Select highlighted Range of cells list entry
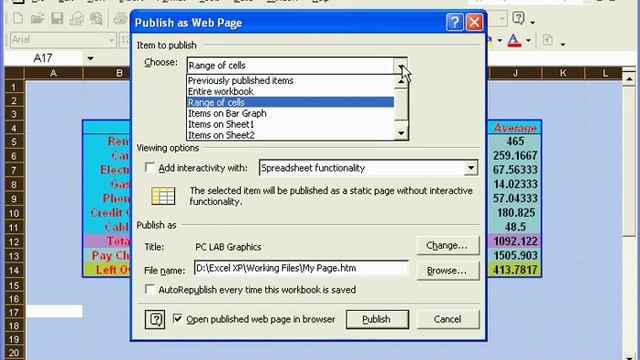Screen dimensions: 640x360 pyautogui.click(x=290, y=102)
